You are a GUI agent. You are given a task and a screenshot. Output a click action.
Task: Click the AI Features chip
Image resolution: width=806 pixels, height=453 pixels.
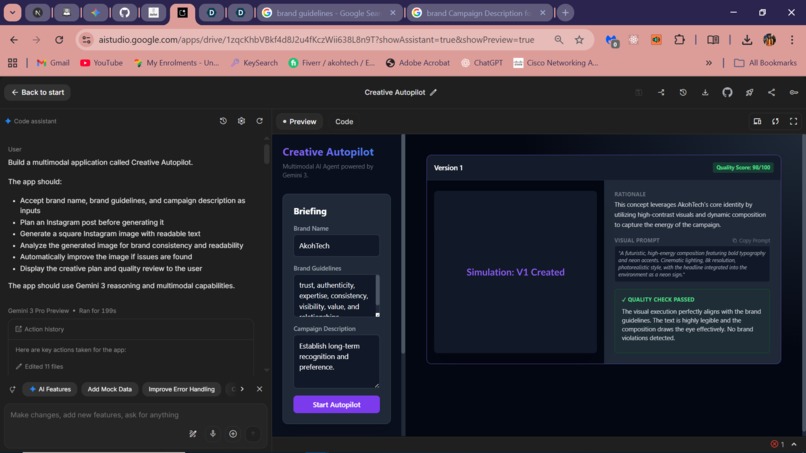click(50, 389)
